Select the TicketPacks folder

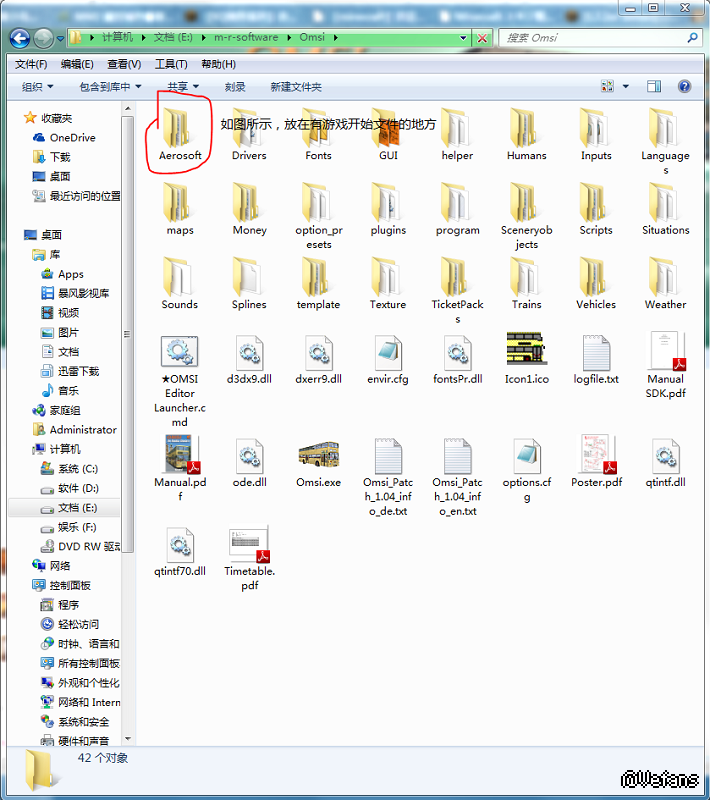click(x=458, y=291)
